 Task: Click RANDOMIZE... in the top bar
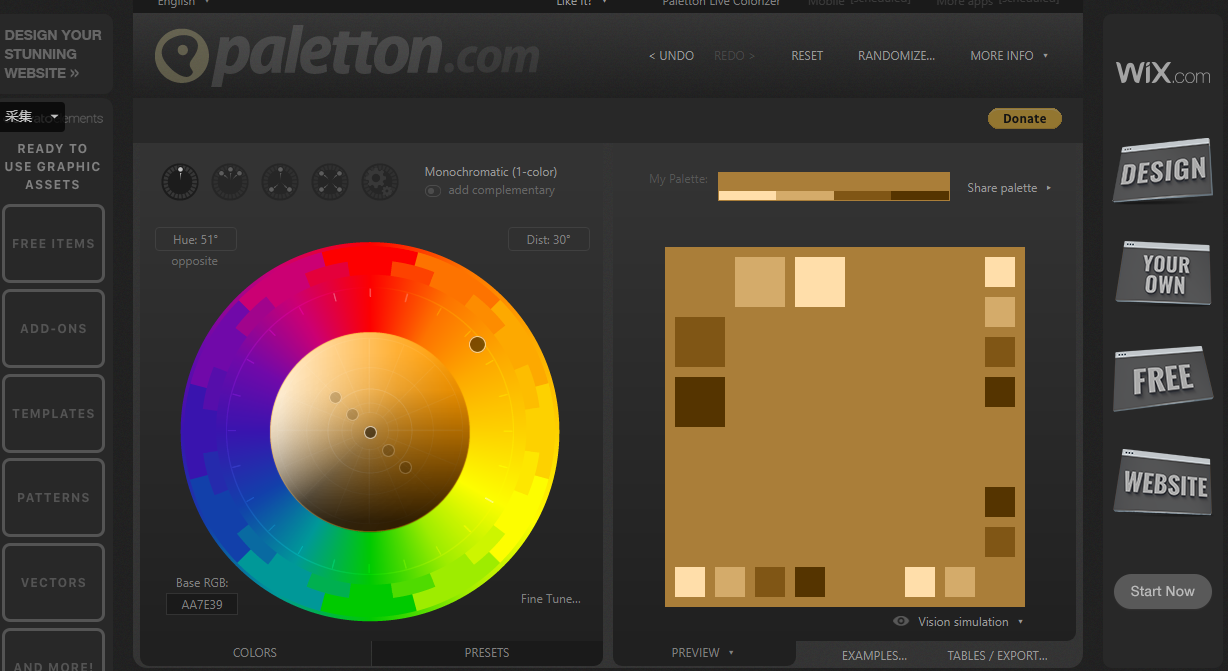pos(896,56)
